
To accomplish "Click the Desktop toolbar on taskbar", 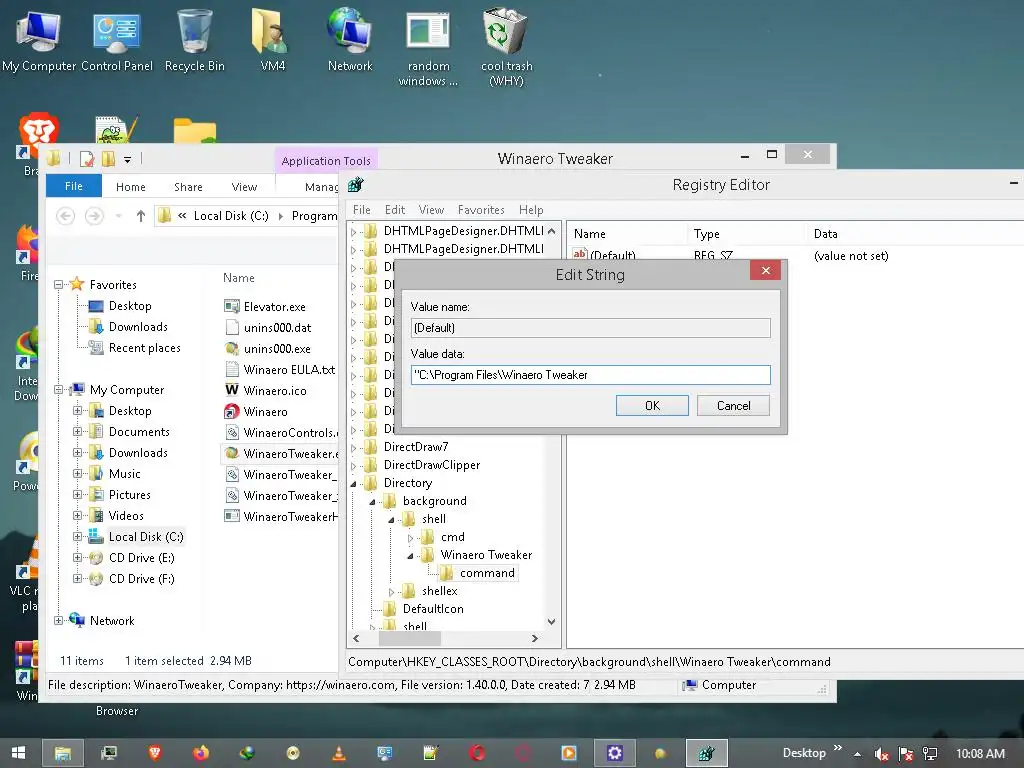I will tap(803, 753).
